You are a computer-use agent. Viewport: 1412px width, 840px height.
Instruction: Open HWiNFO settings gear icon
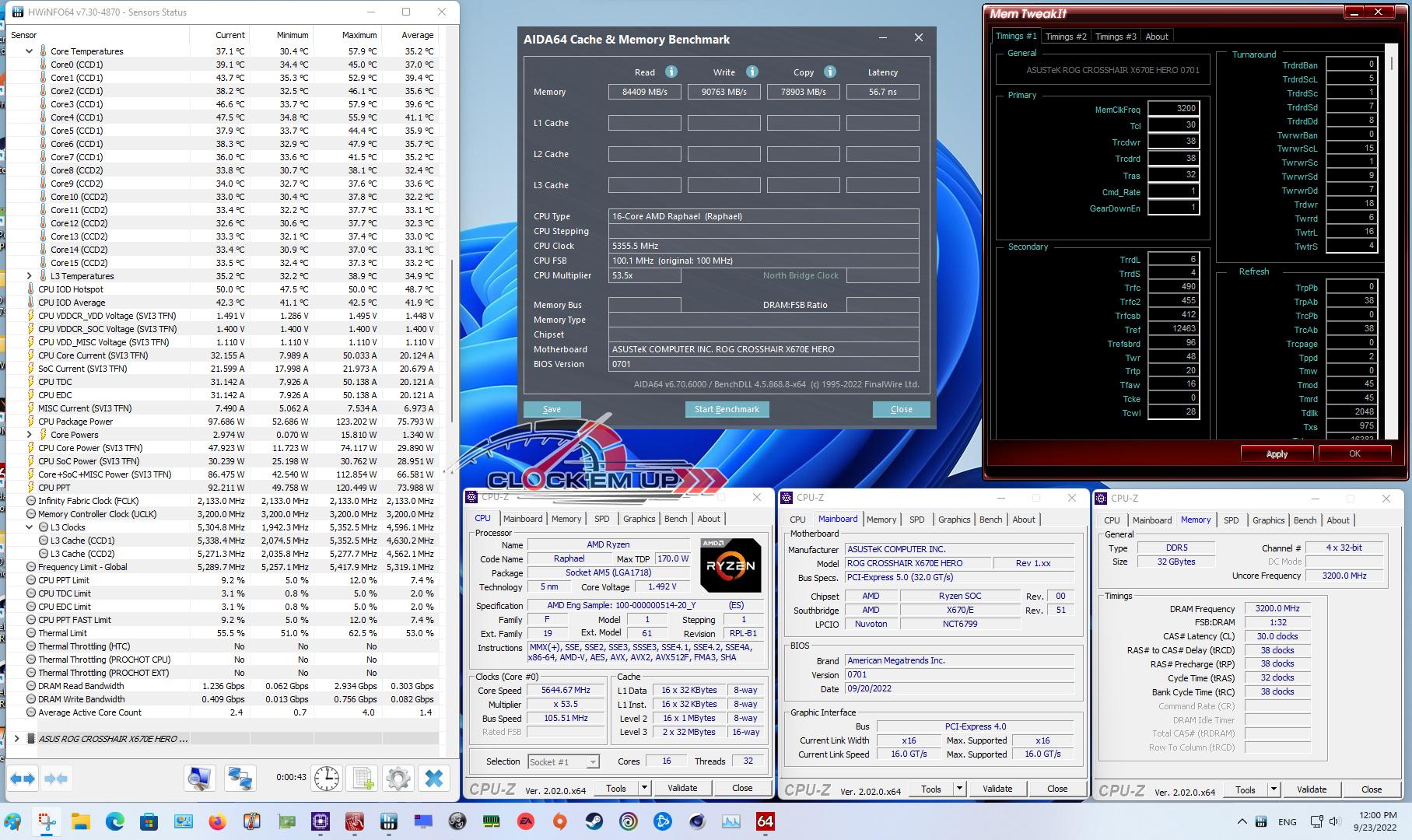point(398,778)
